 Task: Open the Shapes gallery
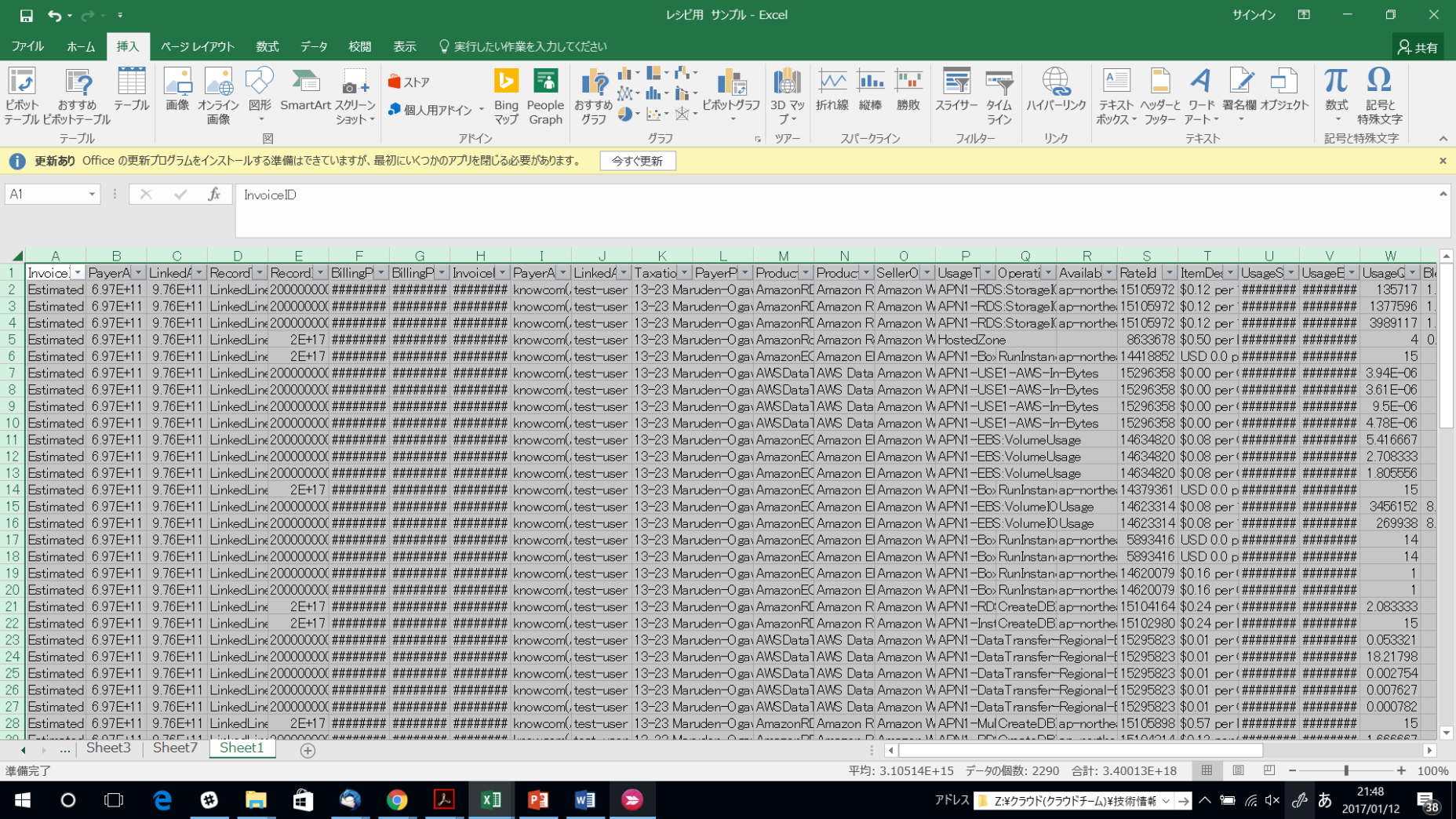(260, 96)
